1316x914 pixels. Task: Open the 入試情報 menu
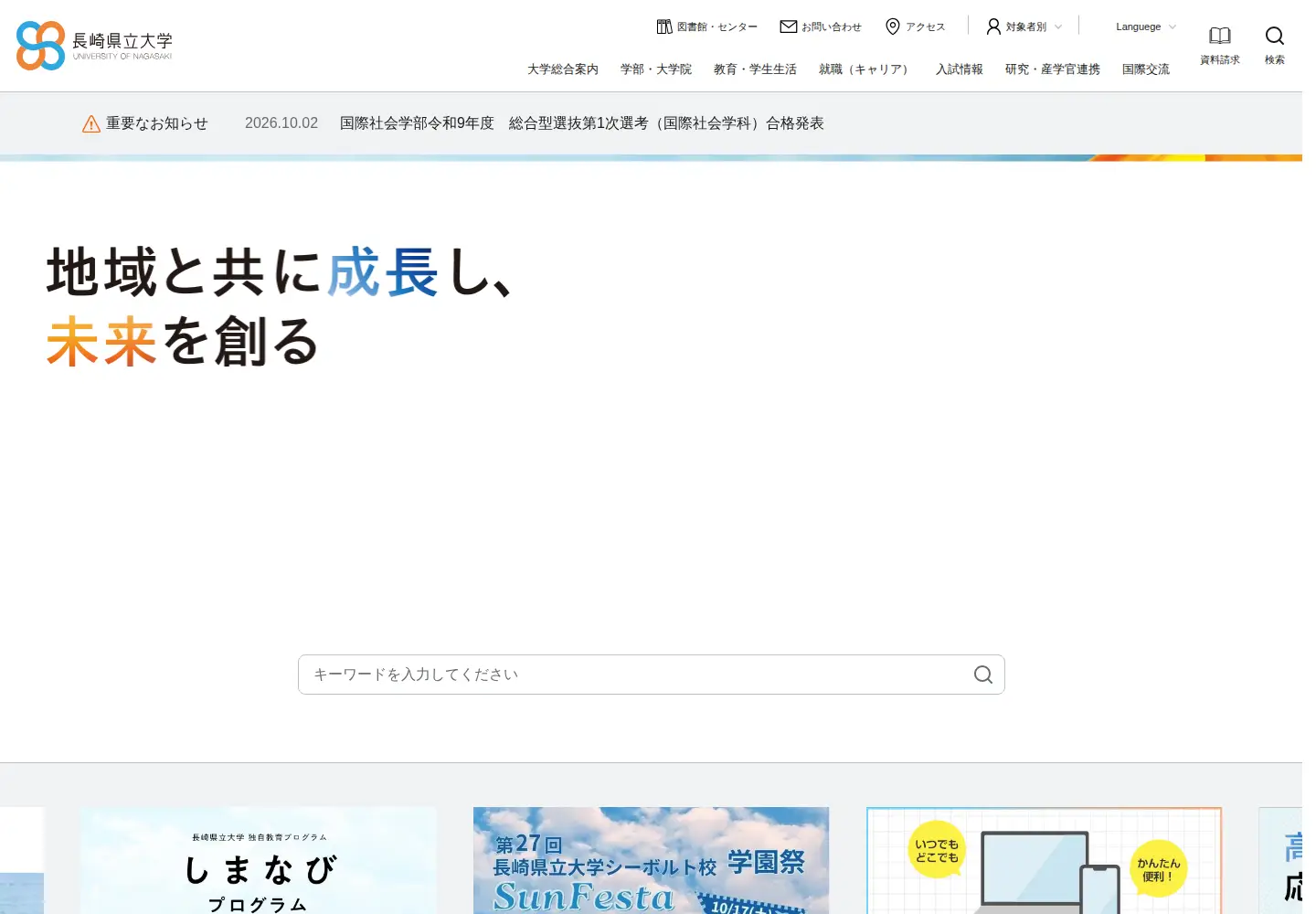click(x=960, y=69)
